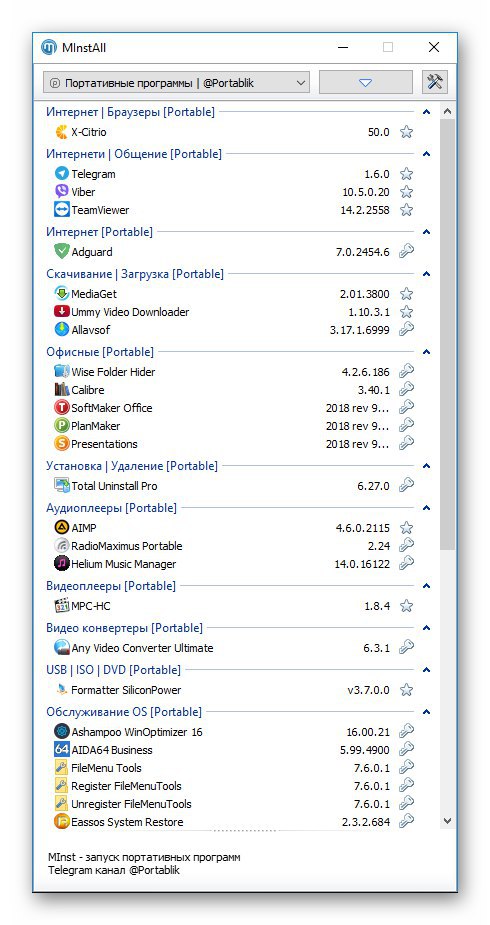Click the vertical scrollbar thumb
The height and width of the screenshot is (925, 490).
tap(447, 334)
